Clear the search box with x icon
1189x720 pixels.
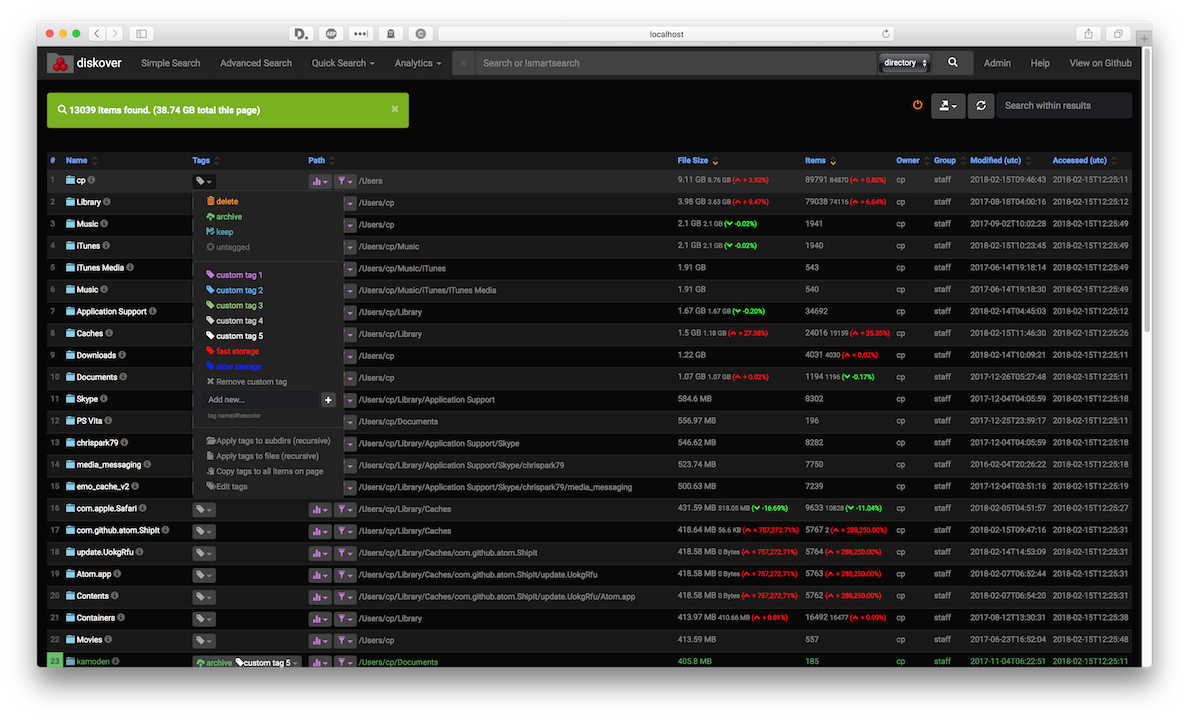pos(463,63)
